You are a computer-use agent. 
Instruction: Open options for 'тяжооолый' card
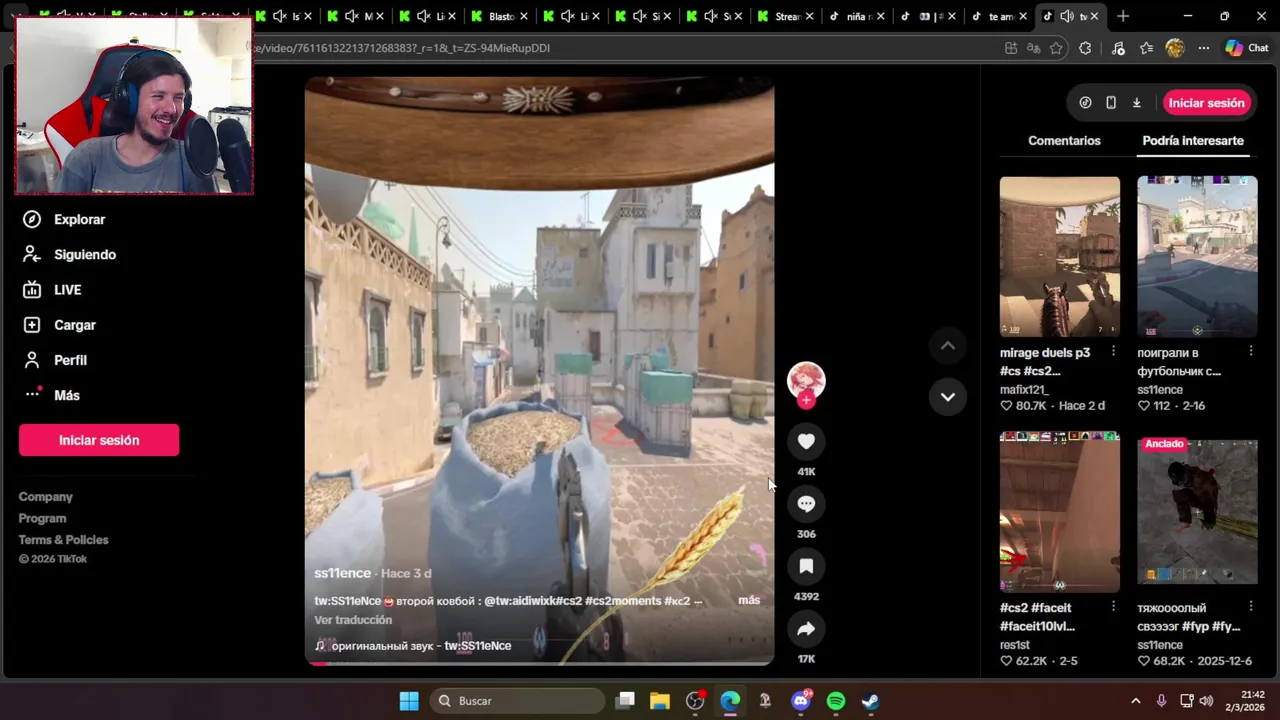pyautogui.click(x=1251, y=606)
